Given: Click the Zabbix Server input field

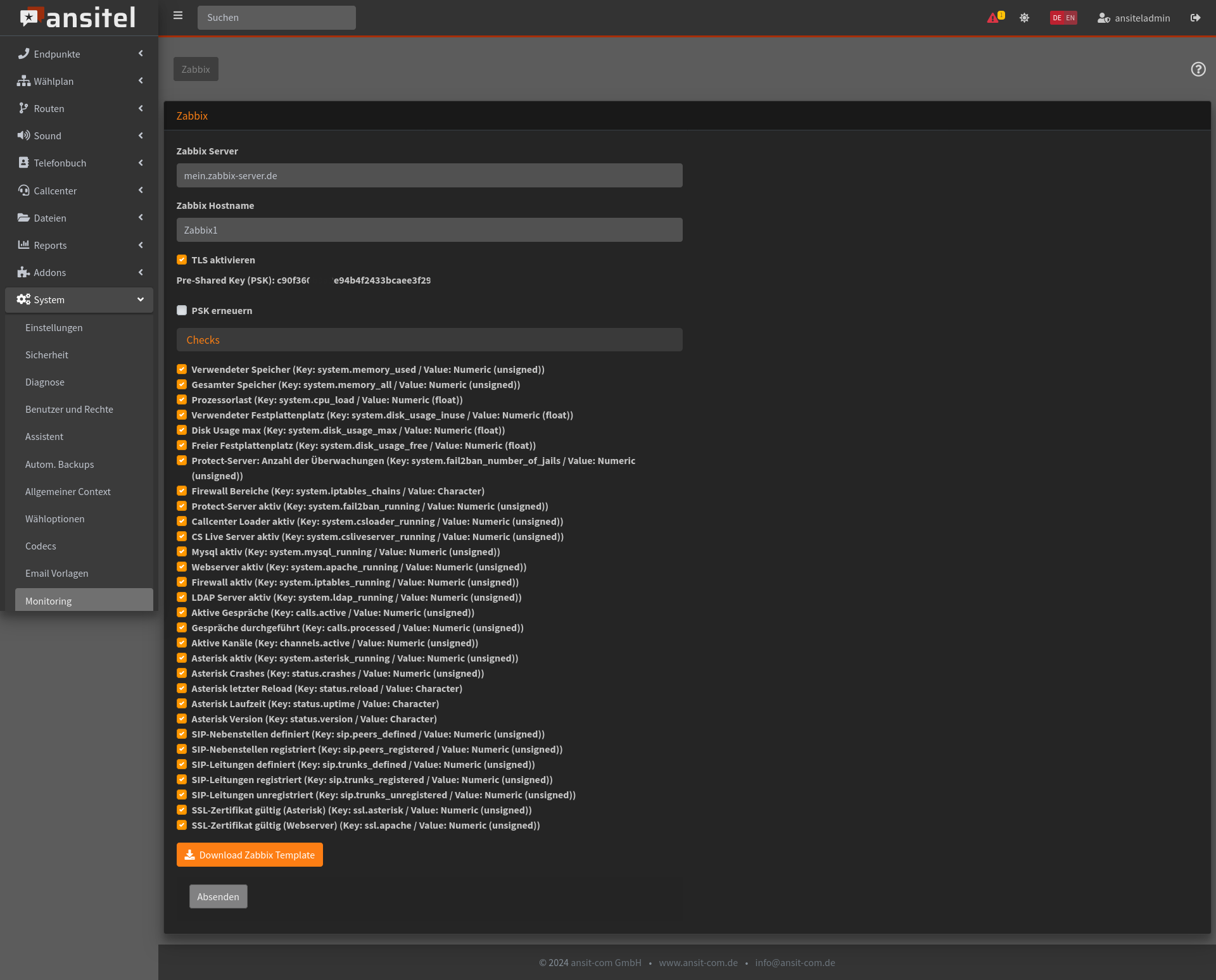Looking at the screenshot, I should click(429, 175).
